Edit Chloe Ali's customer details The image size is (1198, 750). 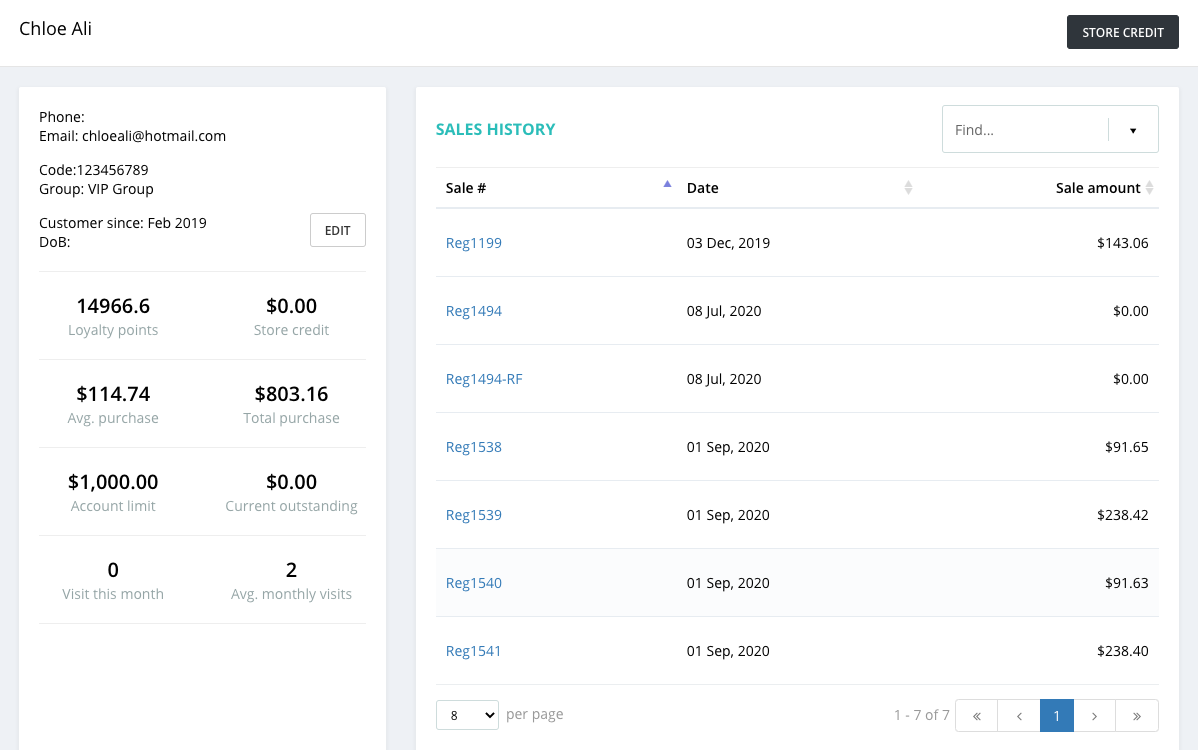(338, 230)
